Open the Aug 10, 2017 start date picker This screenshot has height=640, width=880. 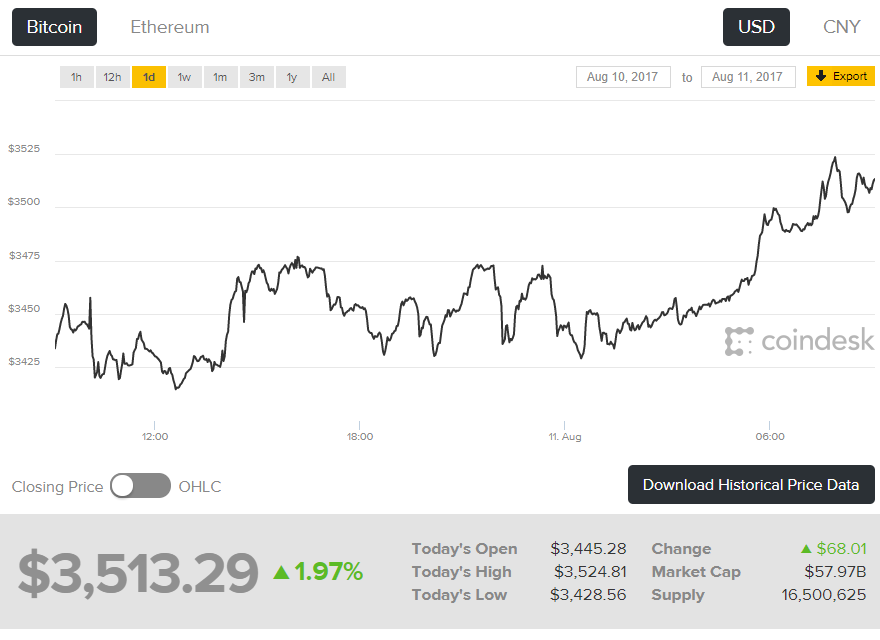click(x=623, y=77)
